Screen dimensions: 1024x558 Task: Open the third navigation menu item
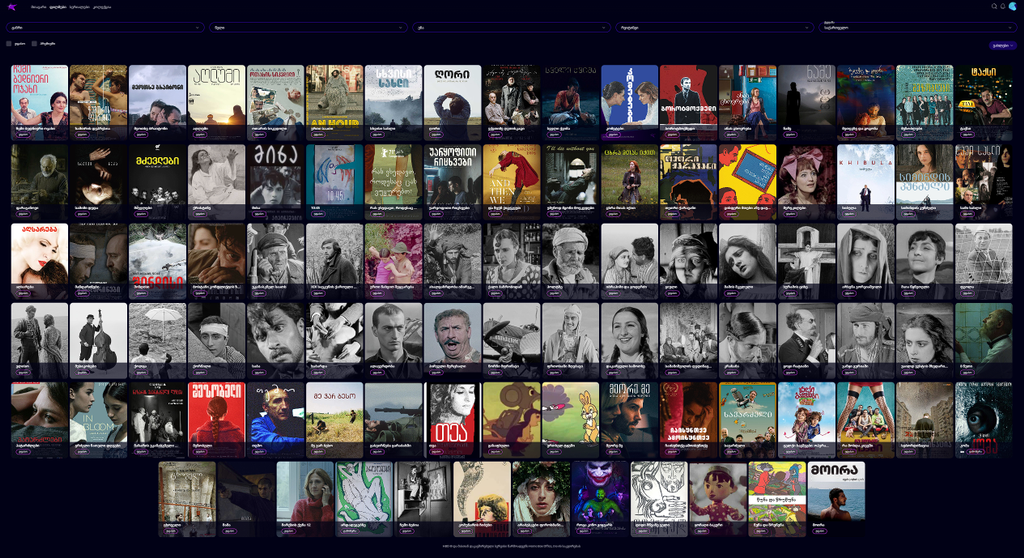80,7
